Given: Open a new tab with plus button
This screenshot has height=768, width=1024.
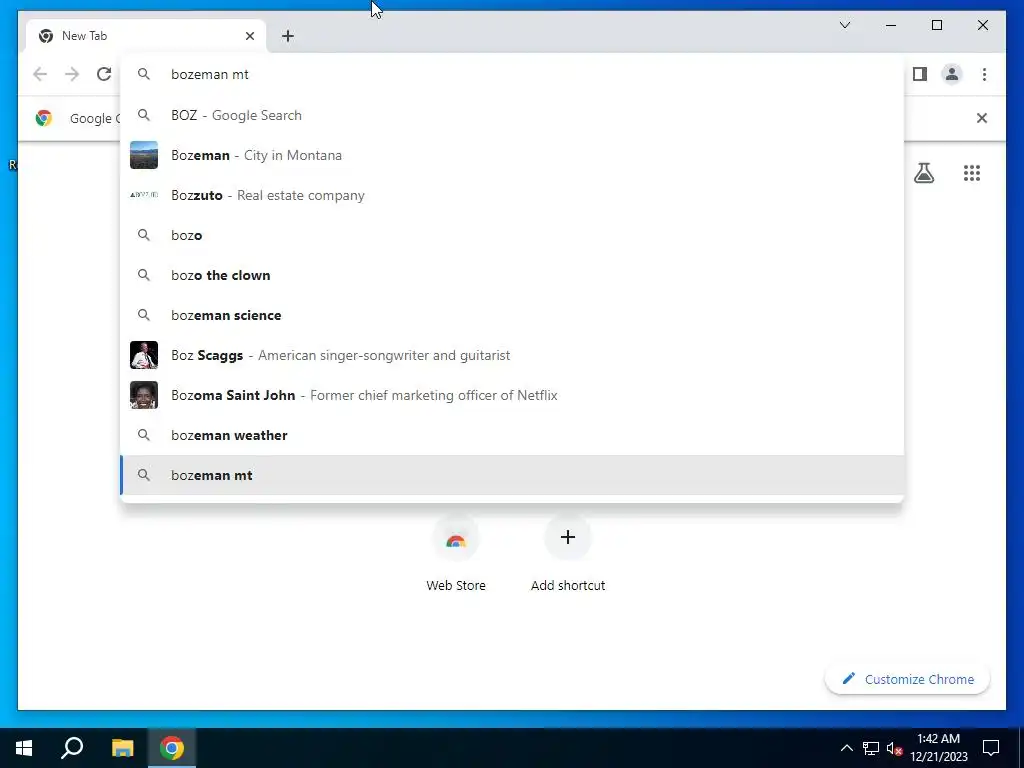Looking at the screenshot, I should point(287,36).
